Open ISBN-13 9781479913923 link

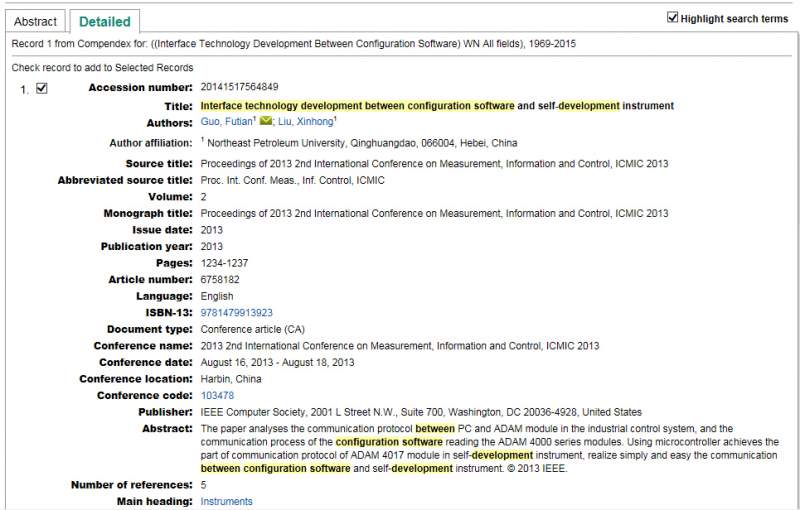pos(237,313)
